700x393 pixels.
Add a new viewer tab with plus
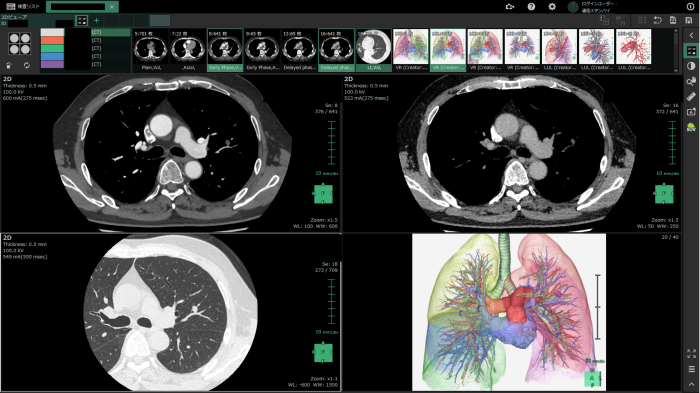pyautogui.click(x=96, y=21)
